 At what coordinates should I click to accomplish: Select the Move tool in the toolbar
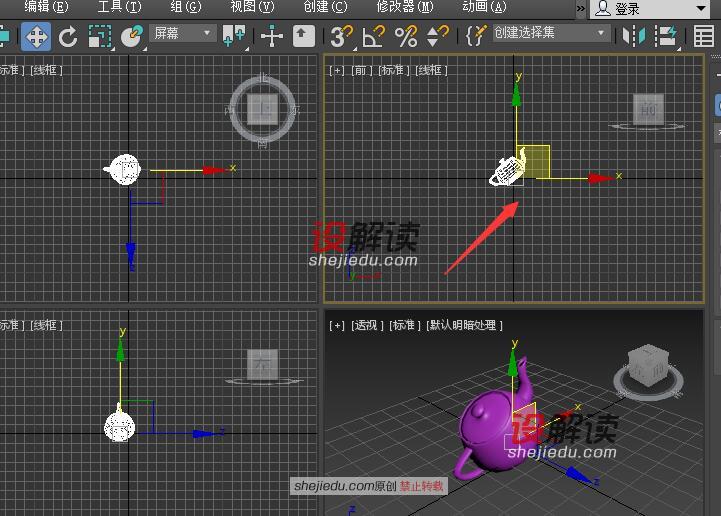coord(36,36)
